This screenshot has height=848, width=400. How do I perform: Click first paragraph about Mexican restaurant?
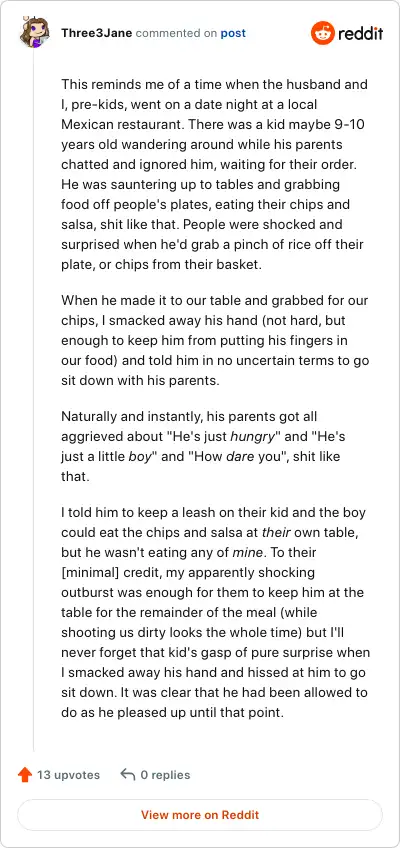pos(215,174)
